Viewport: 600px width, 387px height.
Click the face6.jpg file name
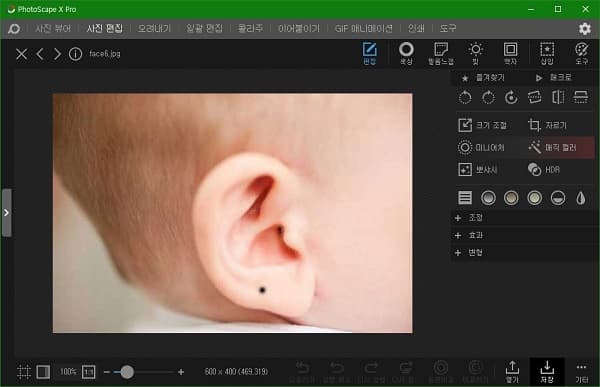pyautogui.click(x=104, y=54)
